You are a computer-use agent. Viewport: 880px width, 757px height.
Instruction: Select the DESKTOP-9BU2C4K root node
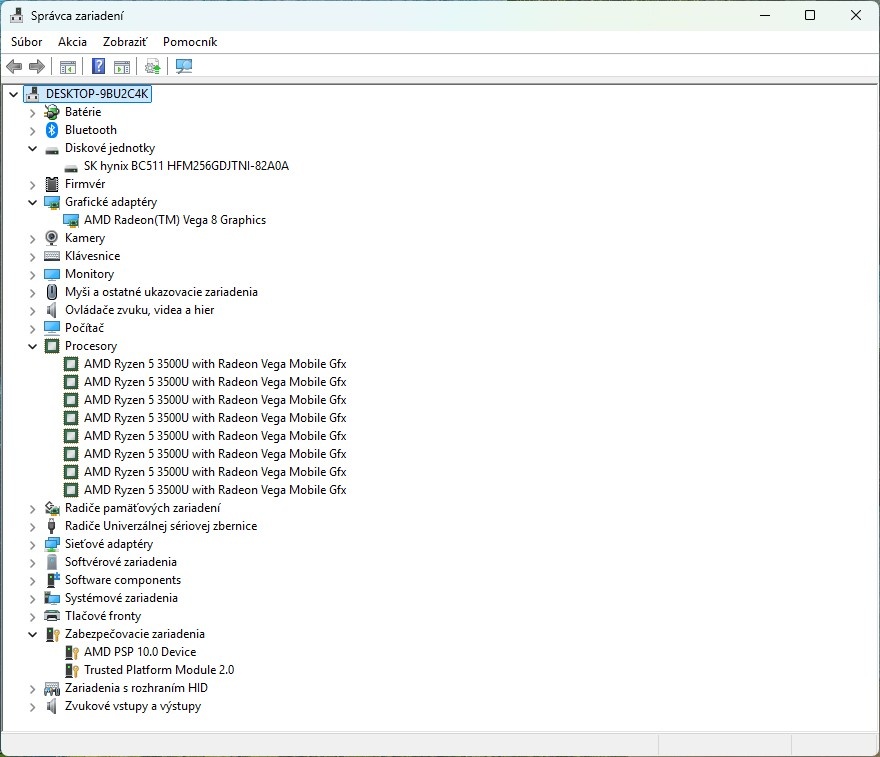tap(96, 94)
